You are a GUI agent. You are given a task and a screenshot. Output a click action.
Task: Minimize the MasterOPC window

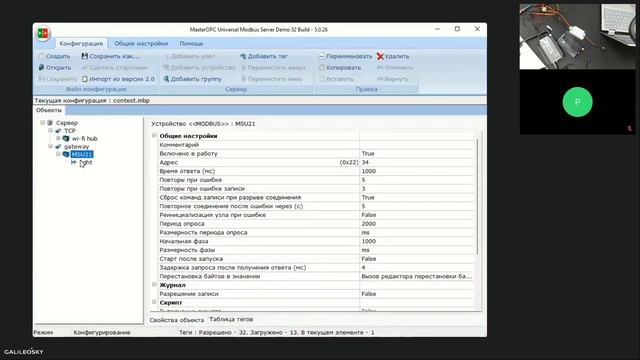[437, 29]
